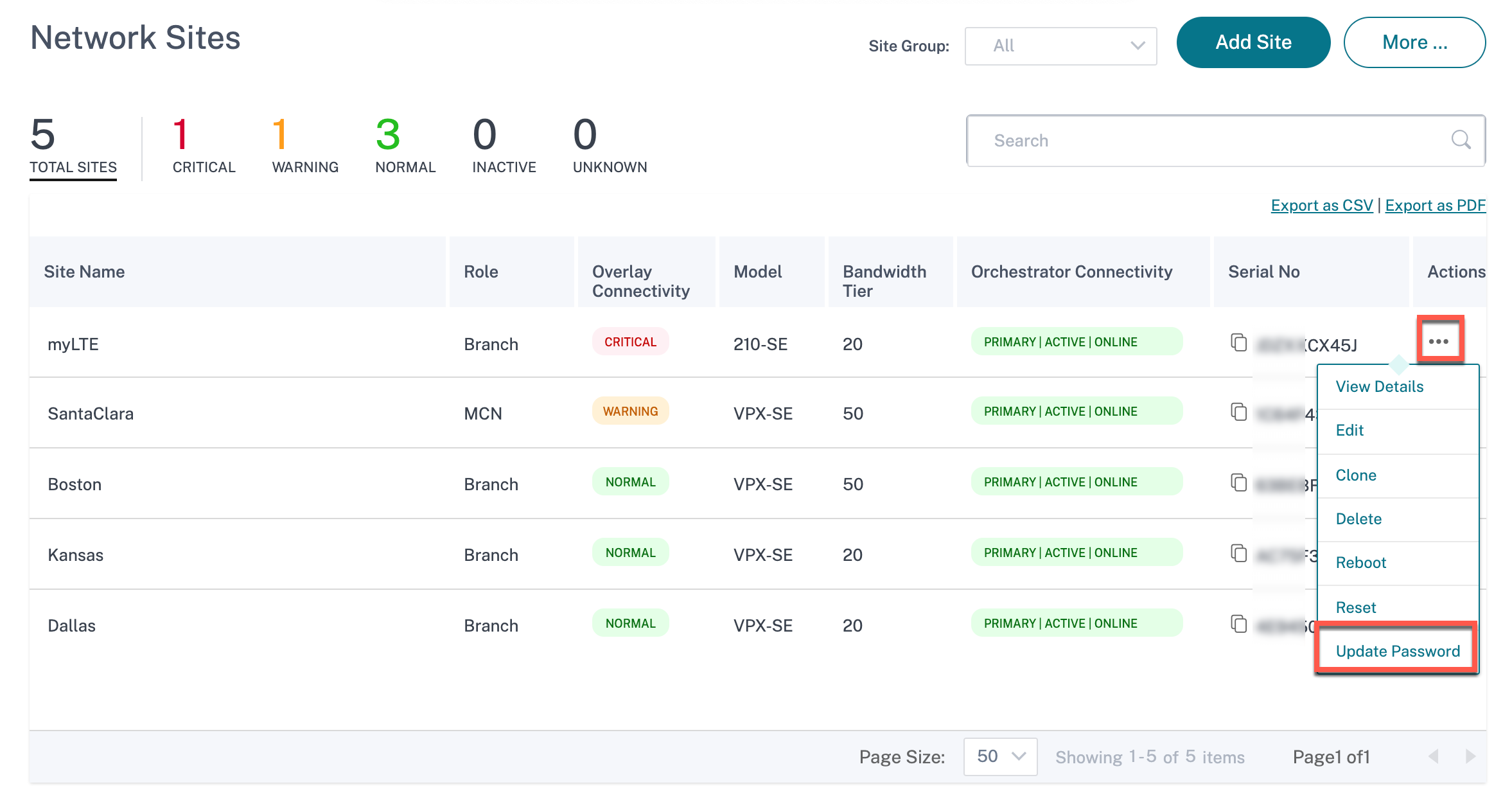Click the search input field
The image size is (1512, 789).
(1224, 140)
